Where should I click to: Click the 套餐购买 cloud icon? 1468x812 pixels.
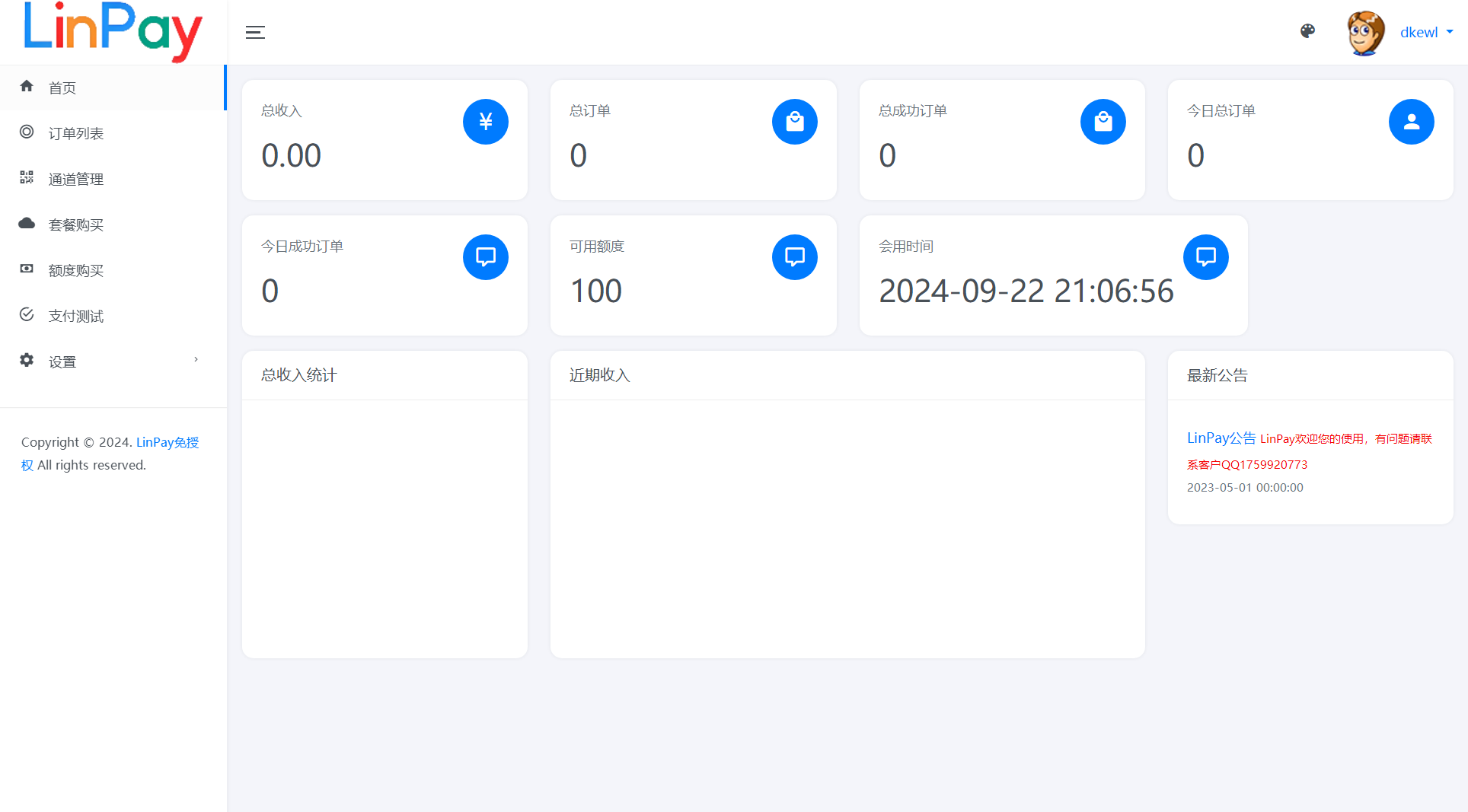pos(27,224)
